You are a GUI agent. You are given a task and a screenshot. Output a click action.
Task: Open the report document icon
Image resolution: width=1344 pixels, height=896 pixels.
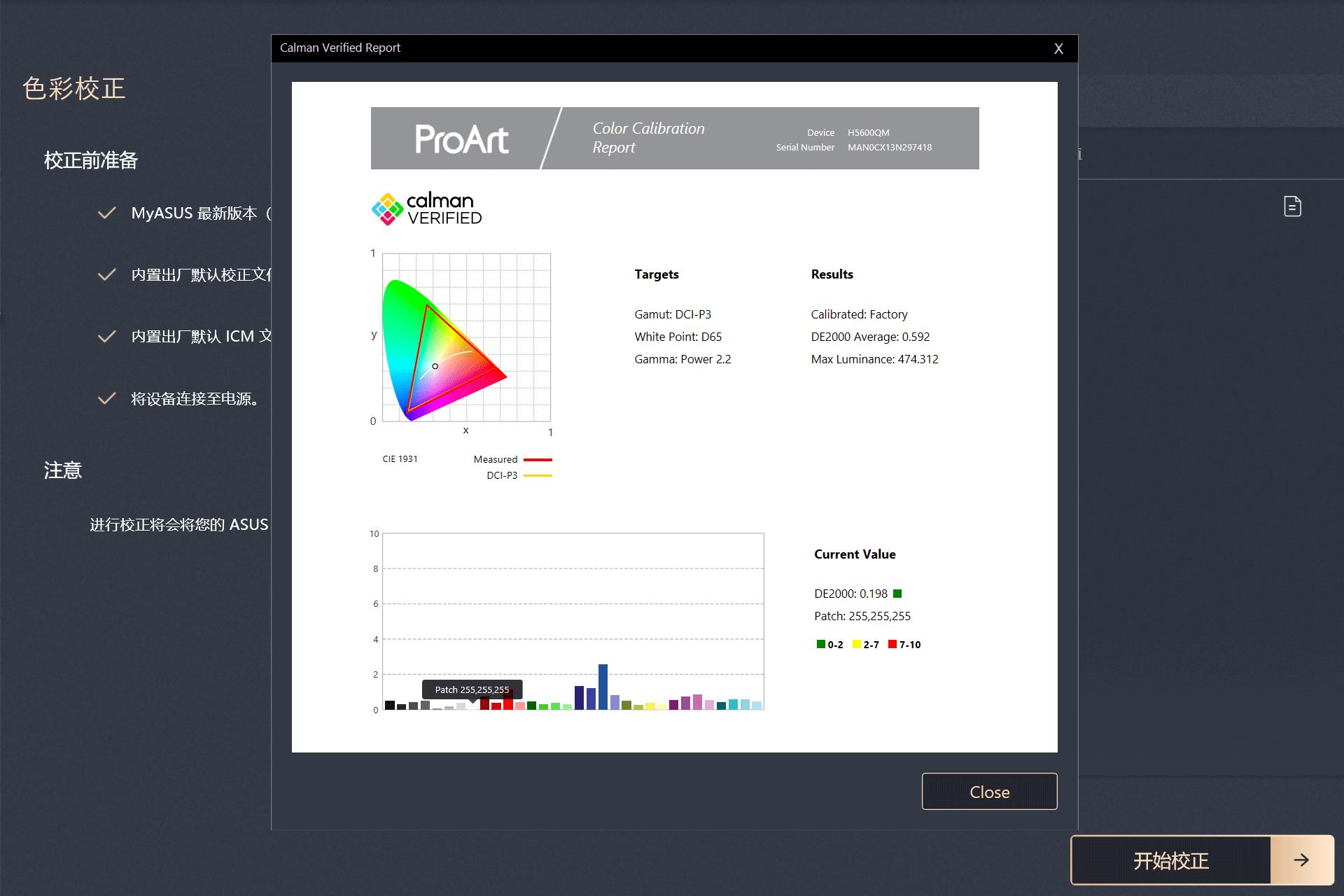tap(1292, 206)
